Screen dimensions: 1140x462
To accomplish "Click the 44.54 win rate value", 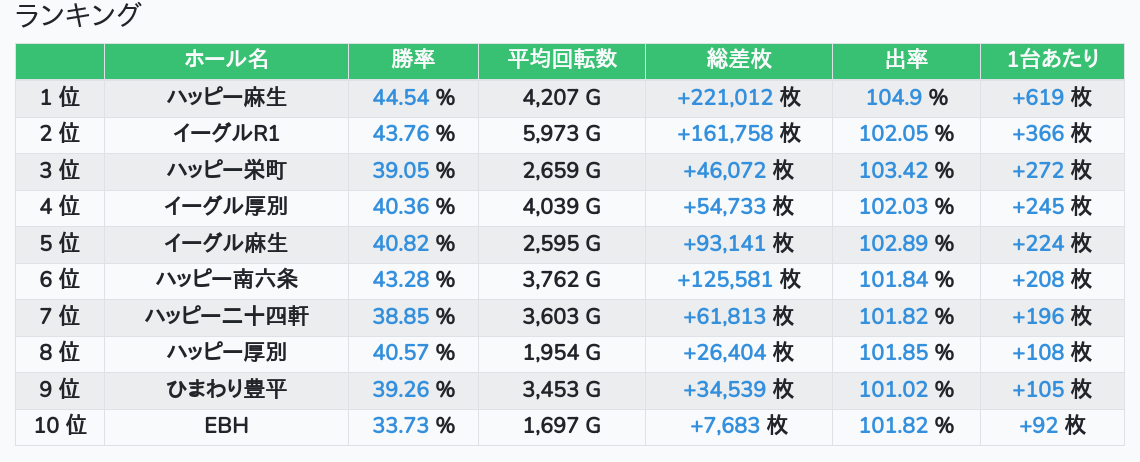I will pos(401,98).
